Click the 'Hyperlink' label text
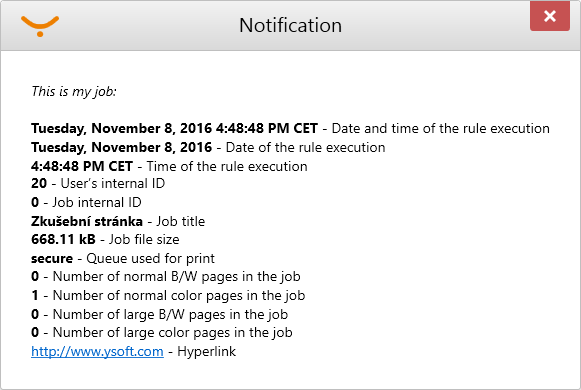581x390 pixels. [x=206, y=351]
